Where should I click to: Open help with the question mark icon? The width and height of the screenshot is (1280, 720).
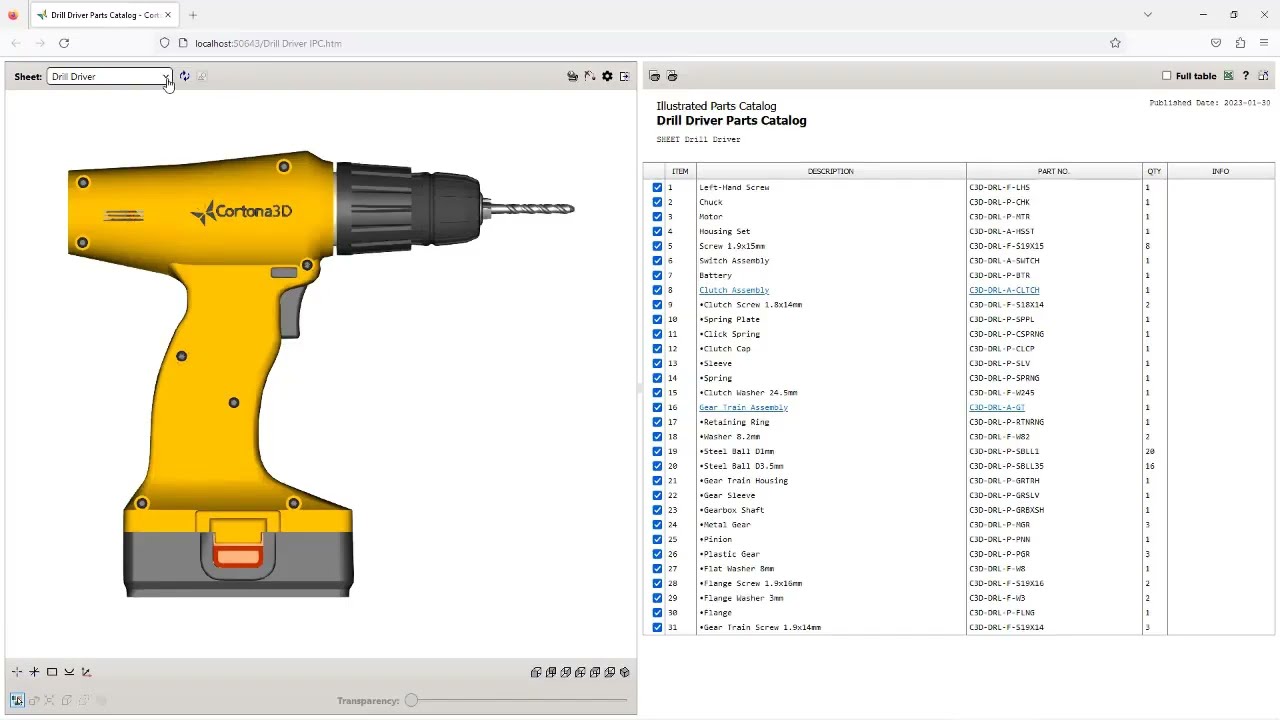[1245, 76]
